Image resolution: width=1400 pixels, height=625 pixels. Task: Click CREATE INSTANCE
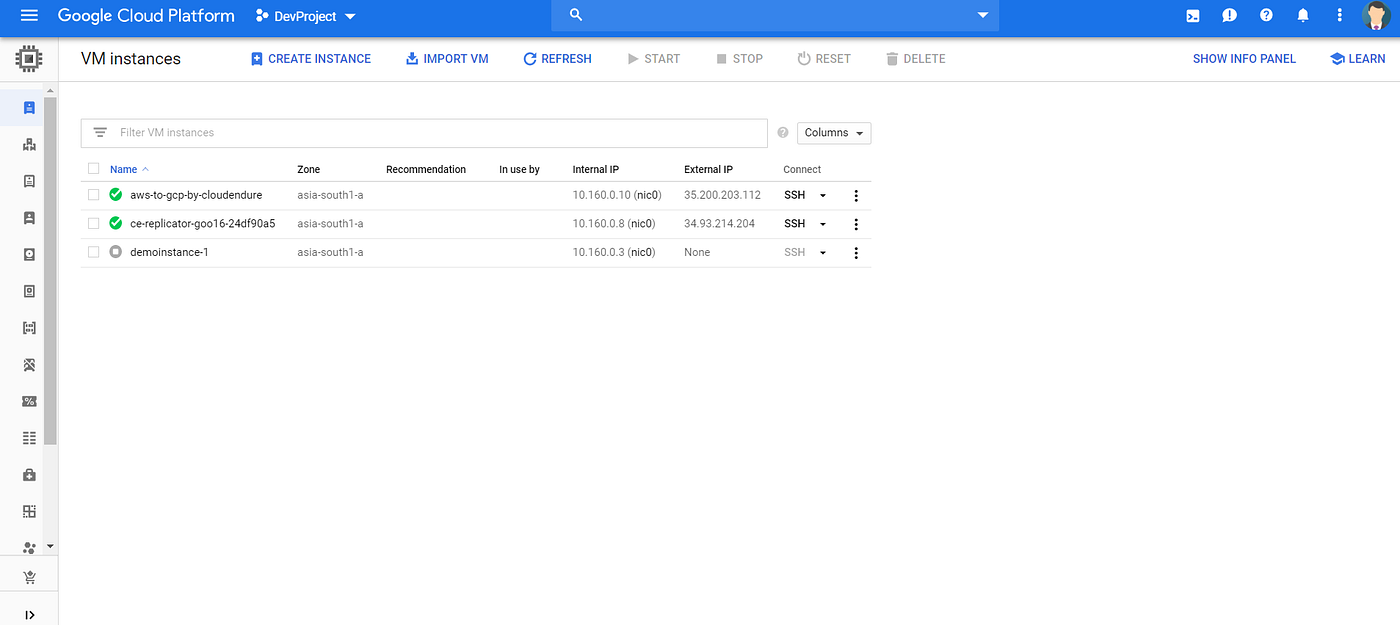click(310, 58)
